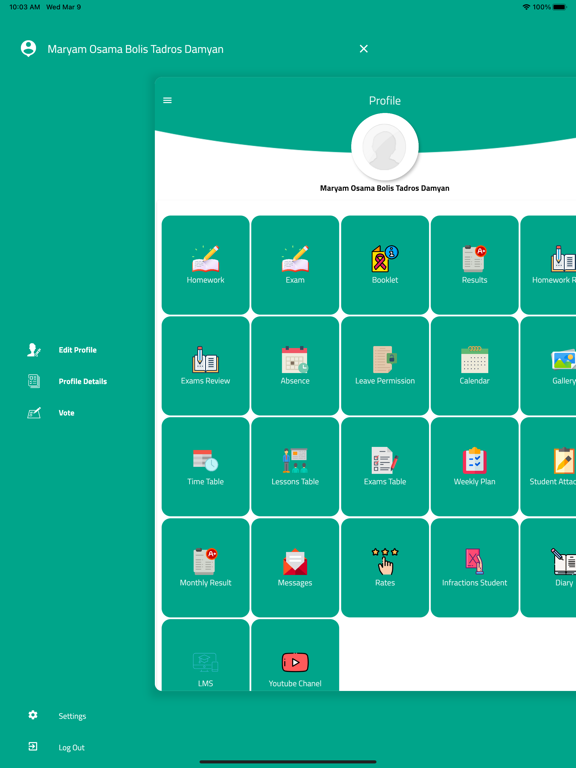576x768 pixels.
Task: Open the Exams Table tile
Action: click(385, 467)
